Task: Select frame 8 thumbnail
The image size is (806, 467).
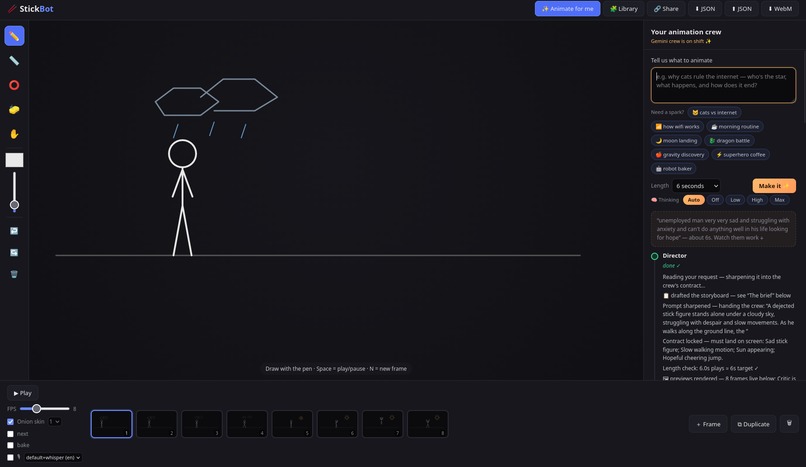Action: click(x=428, y=424)
